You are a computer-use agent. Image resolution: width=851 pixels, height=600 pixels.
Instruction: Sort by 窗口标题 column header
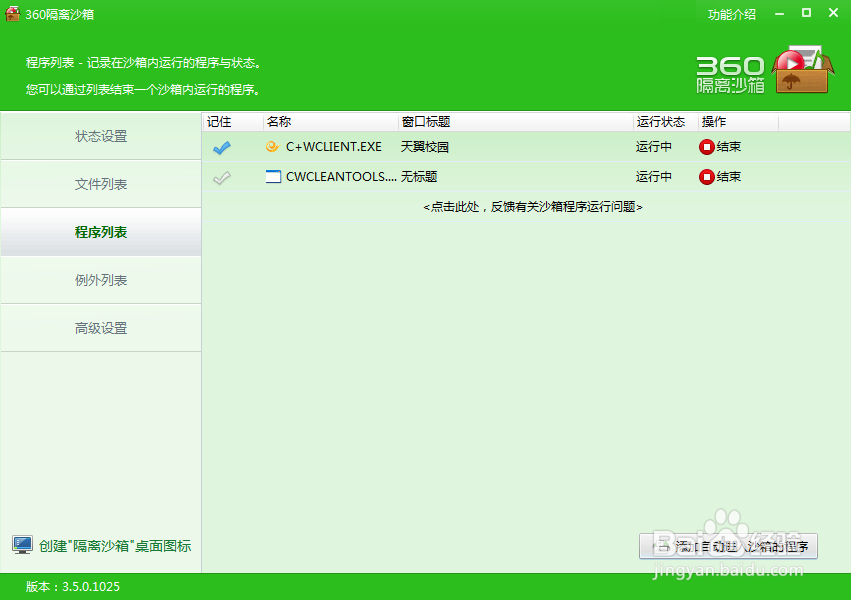[x=516, y=122]
